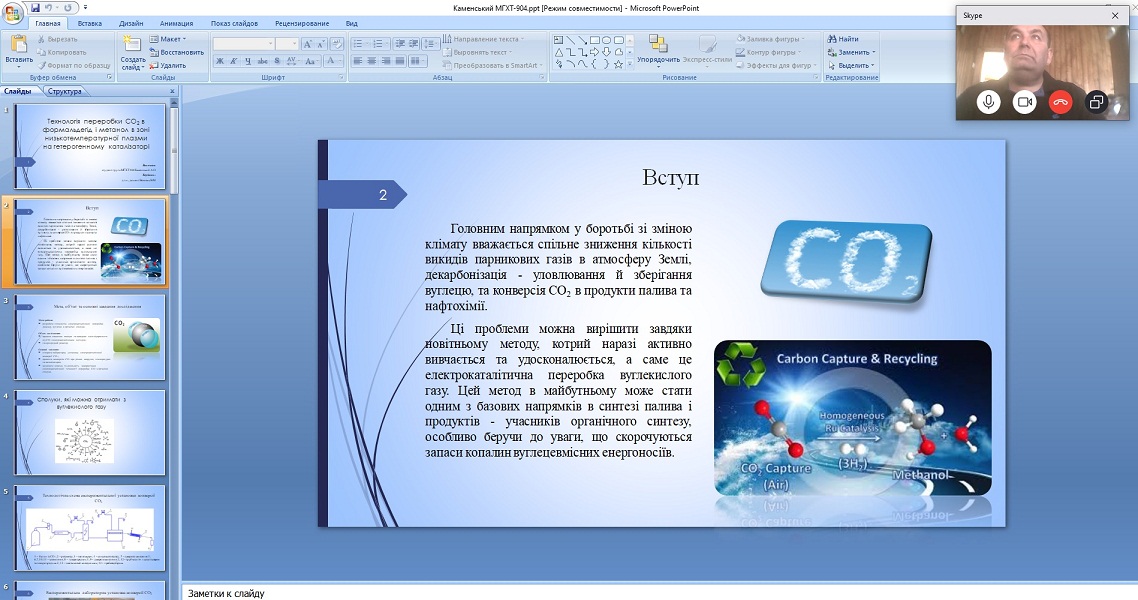The height and width of the screenshot is (600, 1138).
Task: Center the paragraph text
Action: (372, 61)
